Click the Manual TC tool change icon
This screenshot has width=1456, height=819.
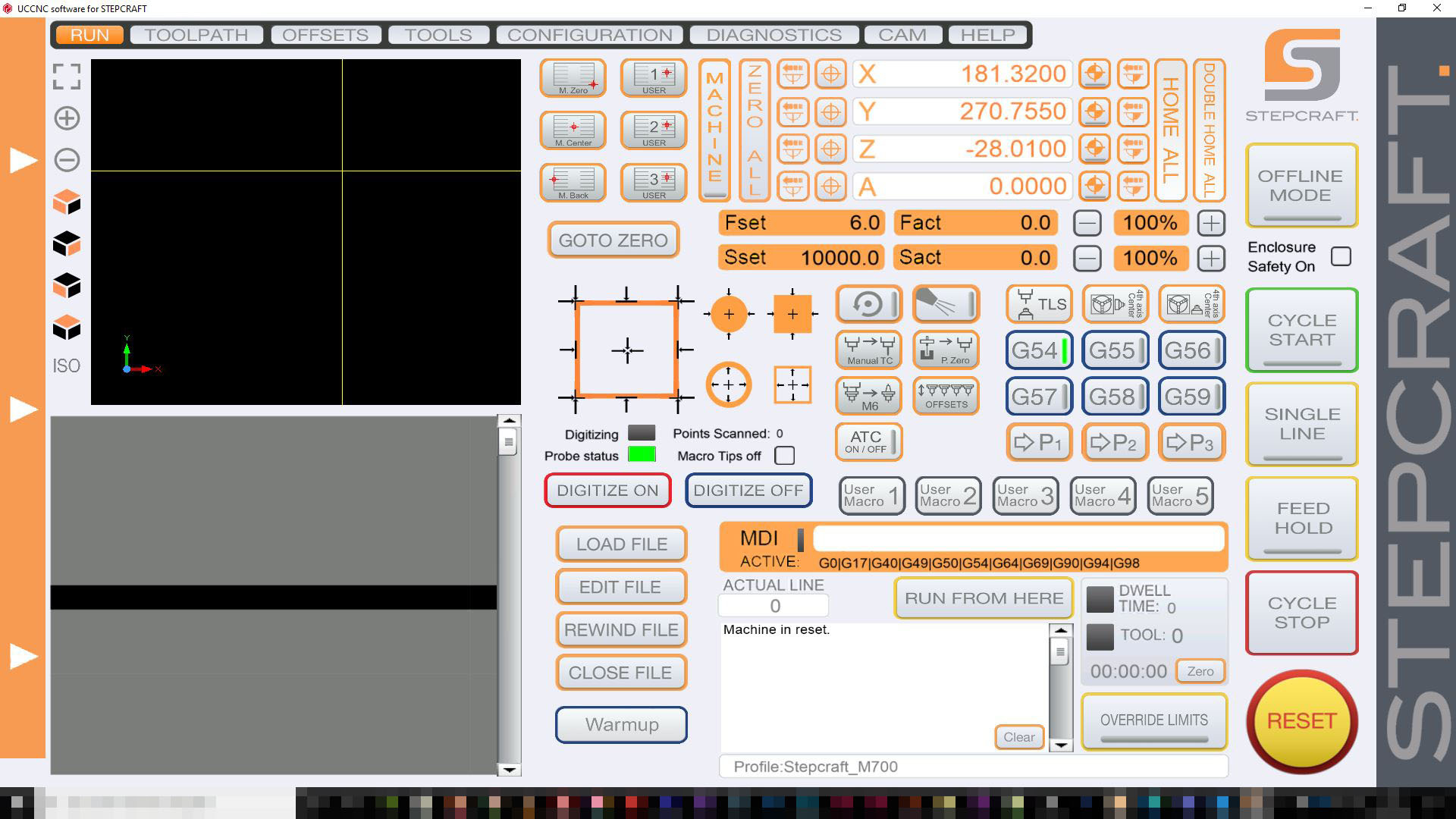click(868, 350)
